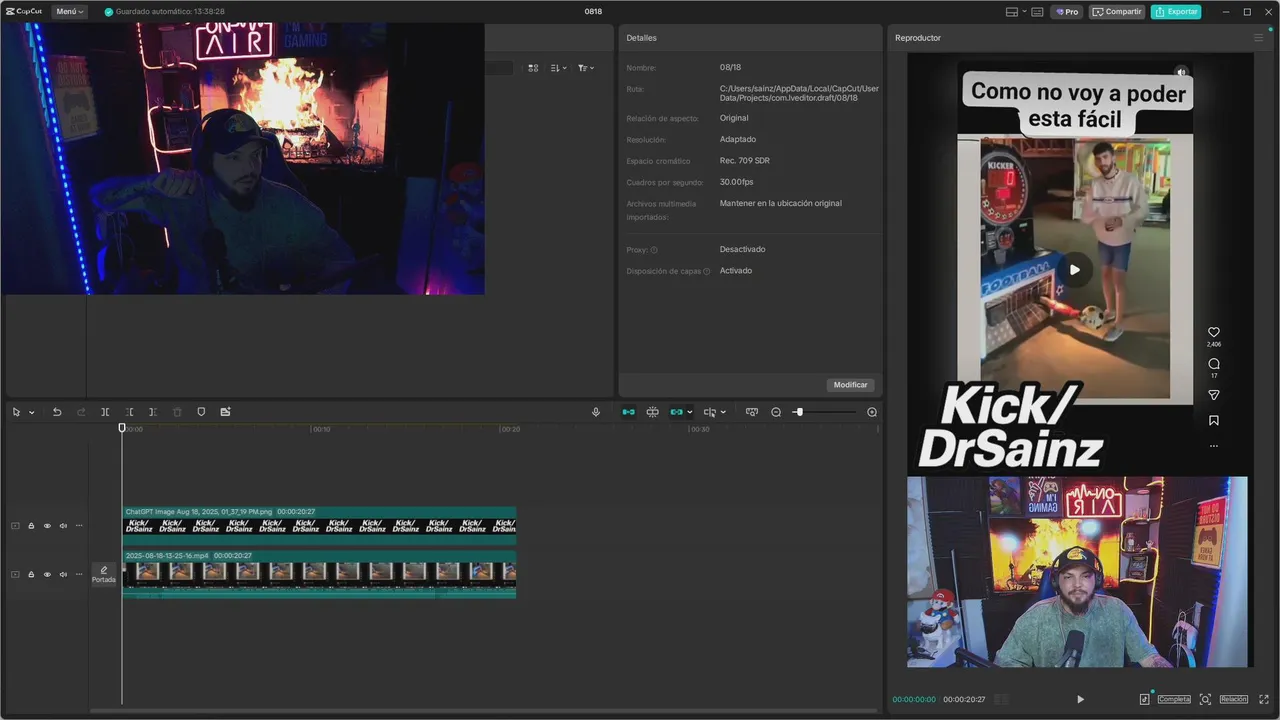Viewport: 1280px width, 720px height.
Task: Select the 2025-08-18-13-25-16.mp4 clip
Action: click(319, 574)
